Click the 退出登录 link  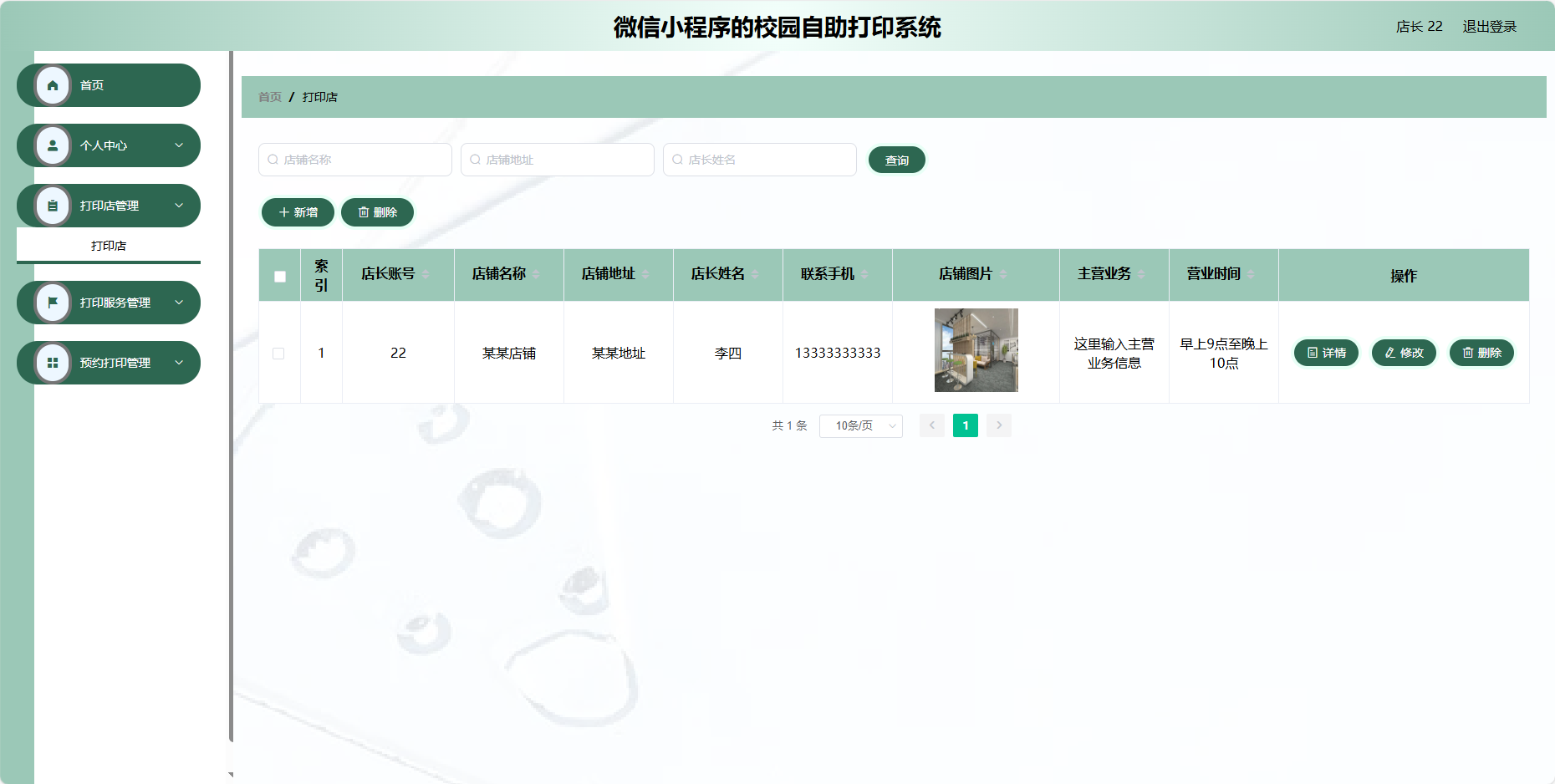(1489, 27)
